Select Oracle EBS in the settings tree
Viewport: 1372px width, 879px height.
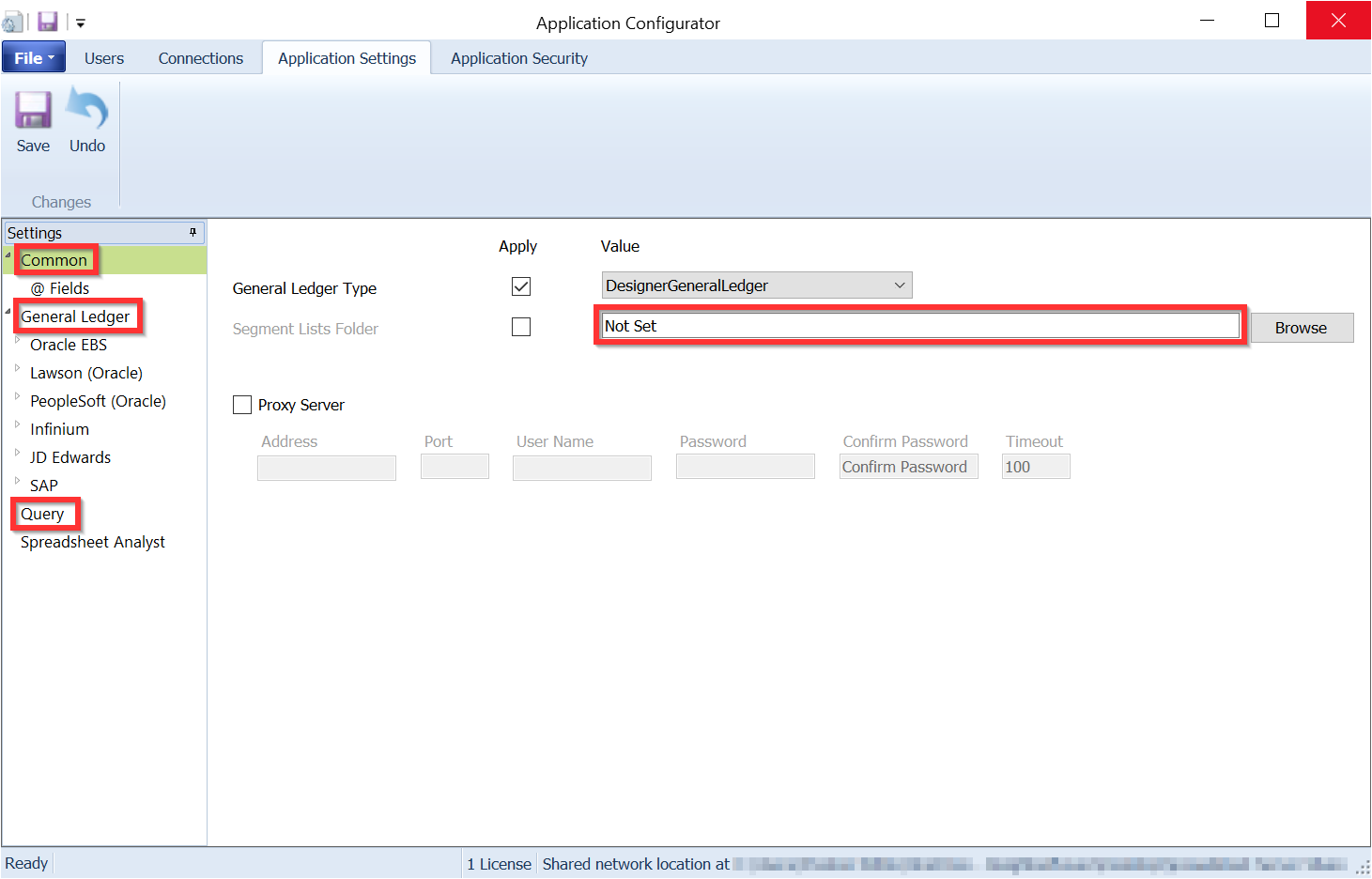(x=69, y=345)
